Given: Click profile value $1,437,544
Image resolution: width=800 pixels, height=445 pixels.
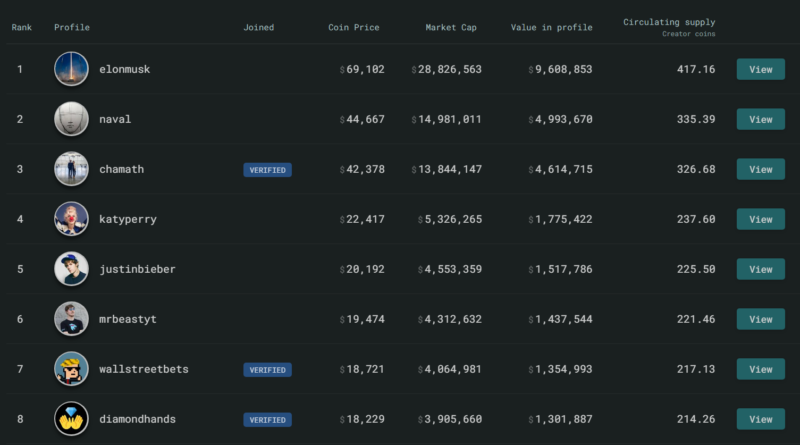Looking at the screenshot, I should (560, 319).
